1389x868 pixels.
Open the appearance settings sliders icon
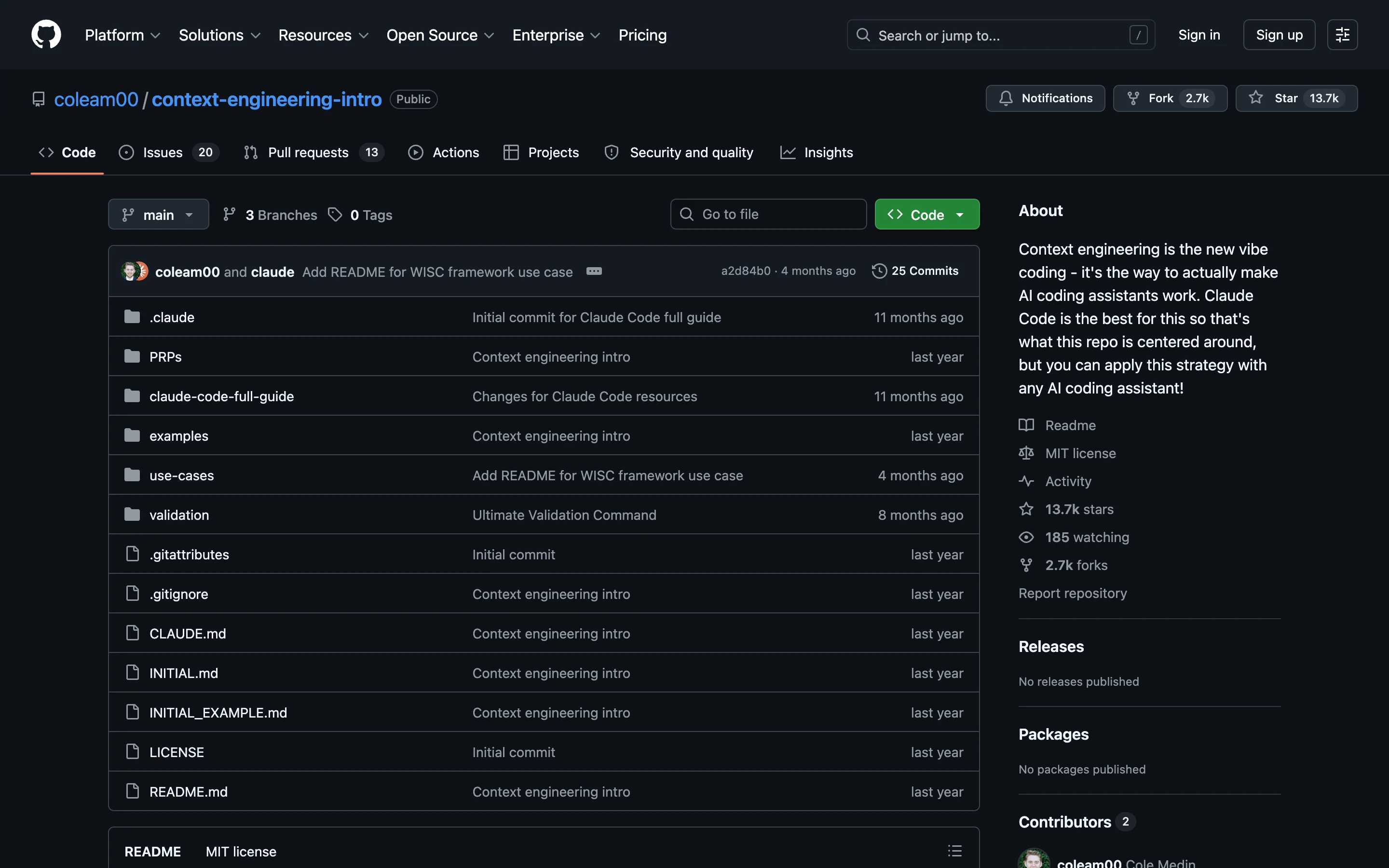click(x=1342, y=35)
